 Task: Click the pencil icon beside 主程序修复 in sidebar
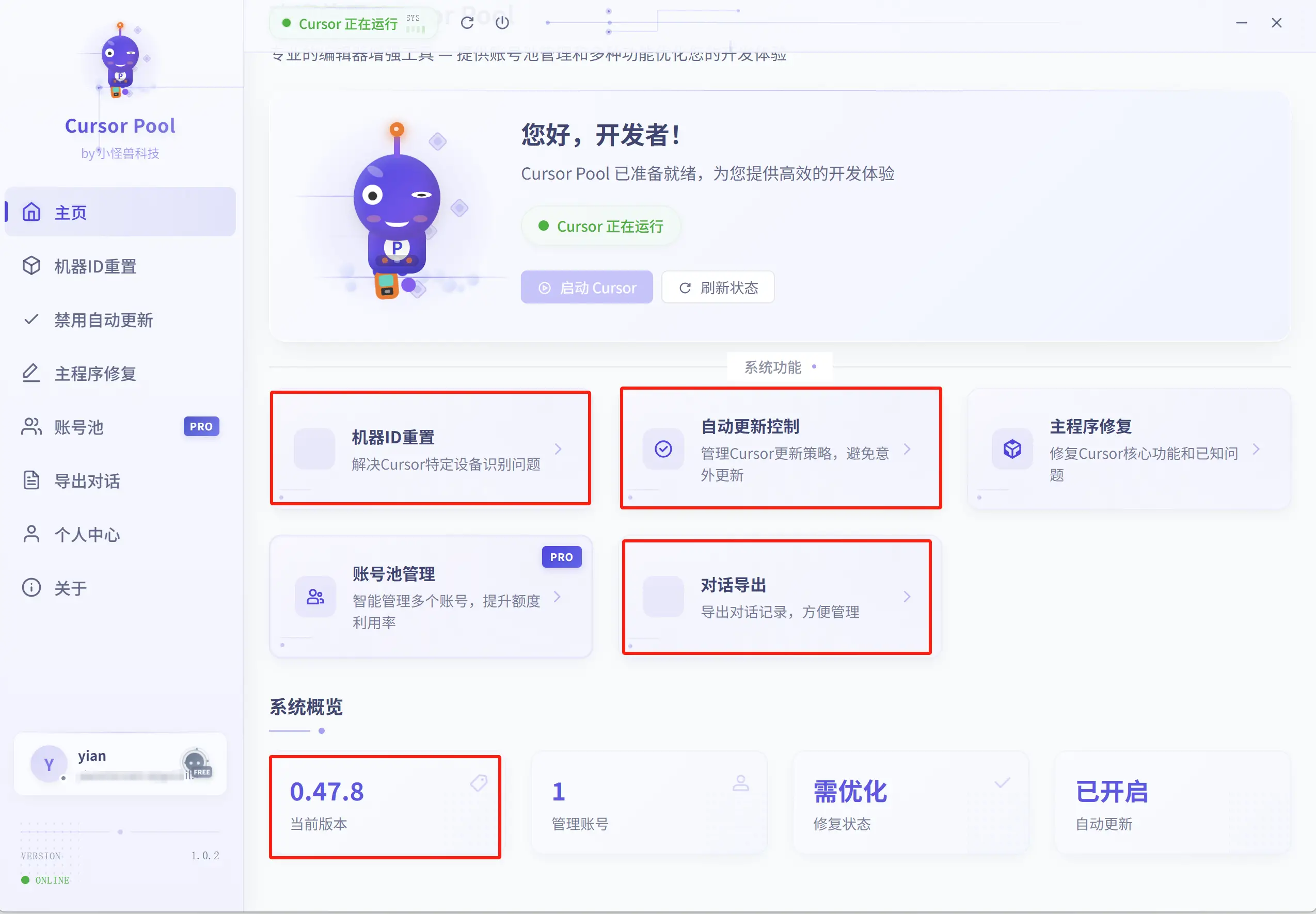point(31,373)
